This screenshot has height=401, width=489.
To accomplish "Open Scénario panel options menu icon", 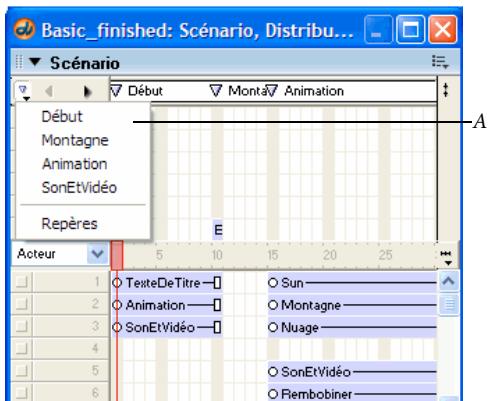I will pyautogui.click(x=440, y=62).
